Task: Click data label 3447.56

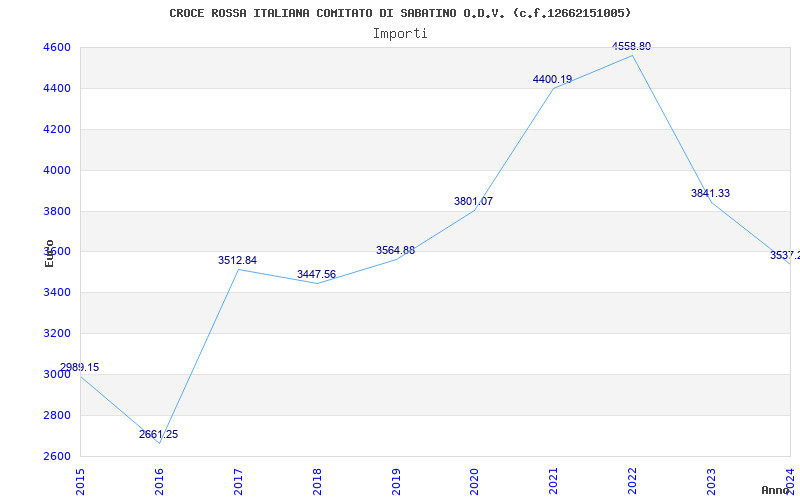Action: [316, 274]
